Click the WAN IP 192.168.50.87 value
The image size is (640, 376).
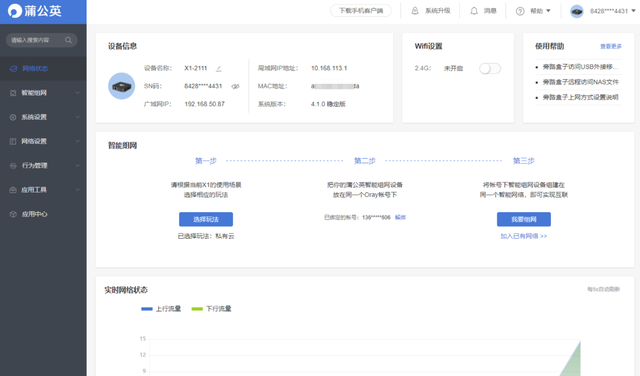[x=204, y=104]
